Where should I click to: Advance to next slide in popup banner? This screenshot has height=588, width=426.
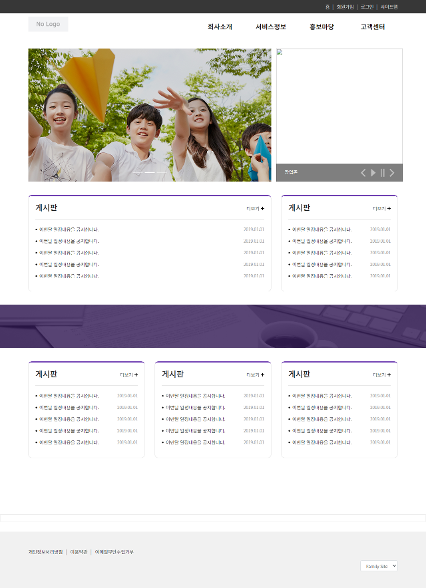point(392,172)
